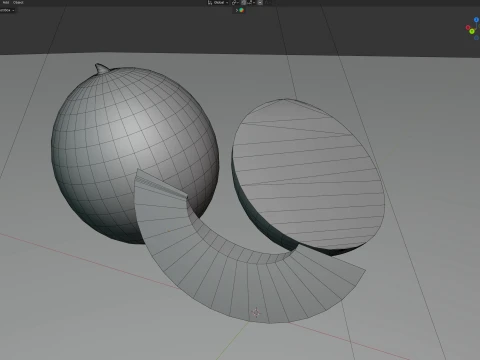Select the half-cut sphere object

tap(308, 177)
